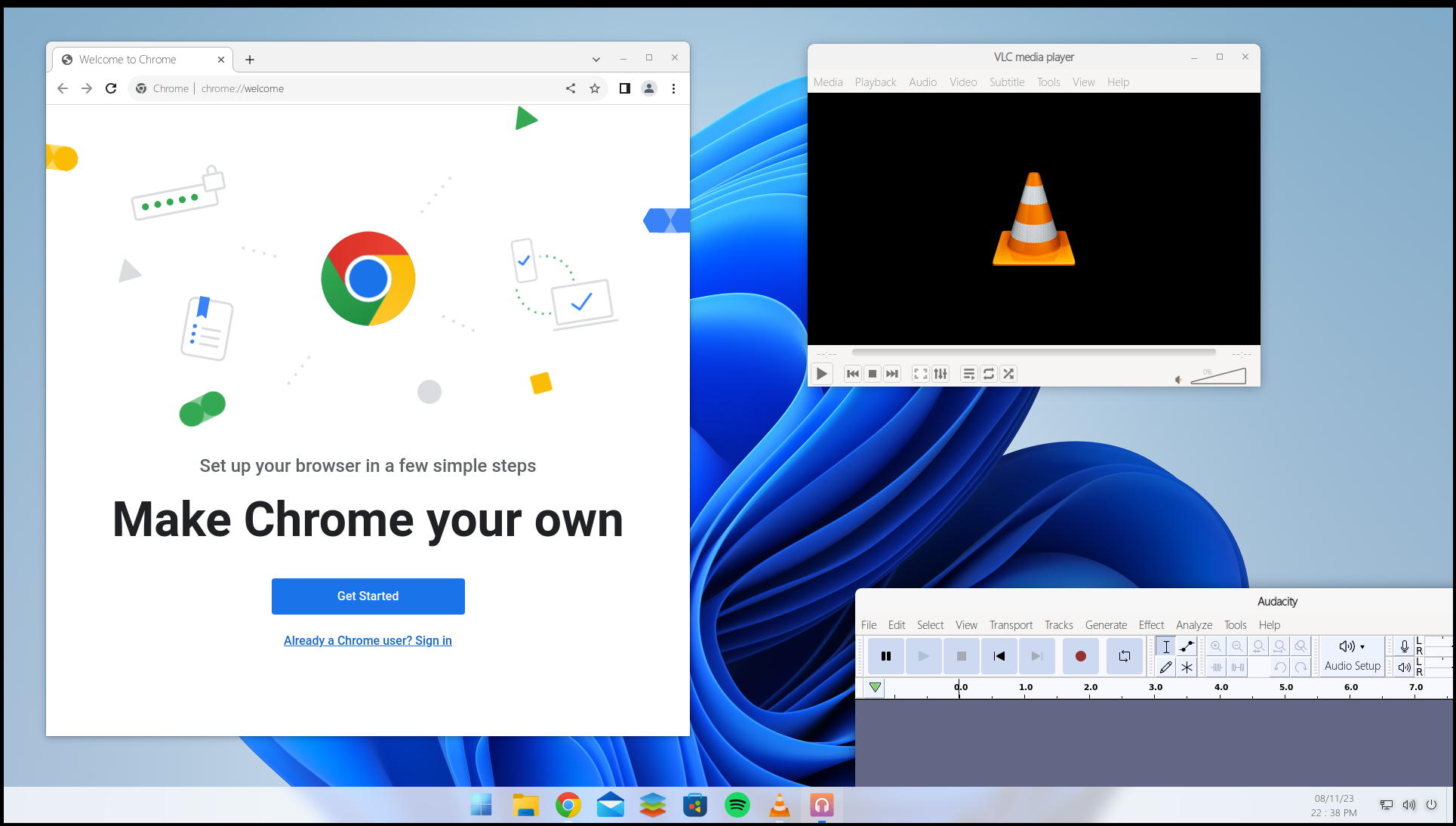The width and height of the screenshot is (1456, 826).
Task: Select the Draw pencil tool
Action: 1165,667
